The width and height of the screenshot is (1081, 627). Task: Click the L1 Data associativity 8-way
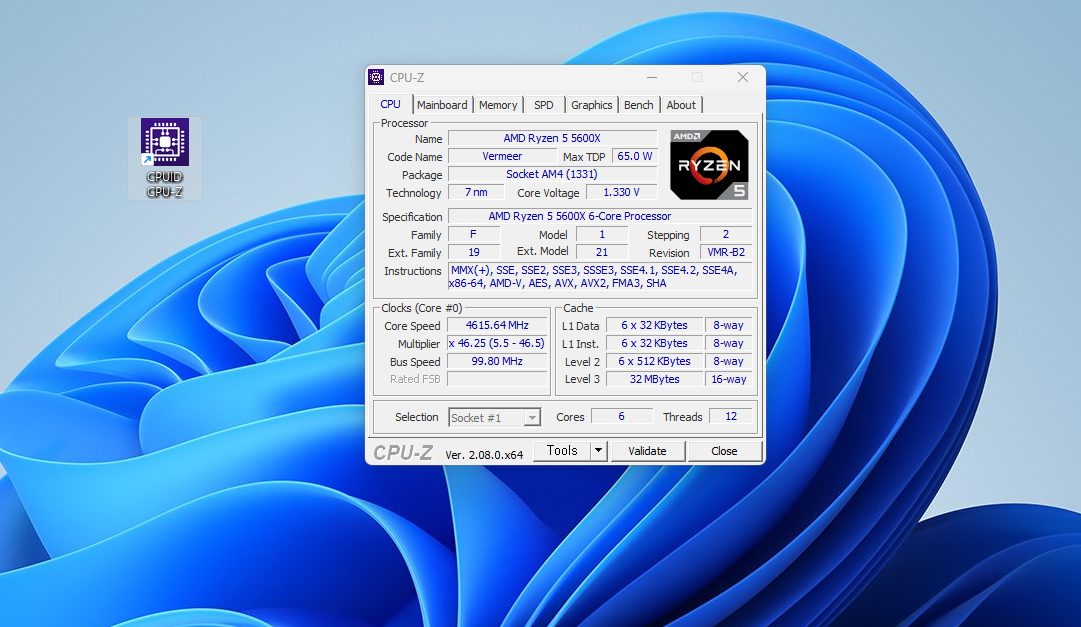pyautogui.click(x=729, y=326)
